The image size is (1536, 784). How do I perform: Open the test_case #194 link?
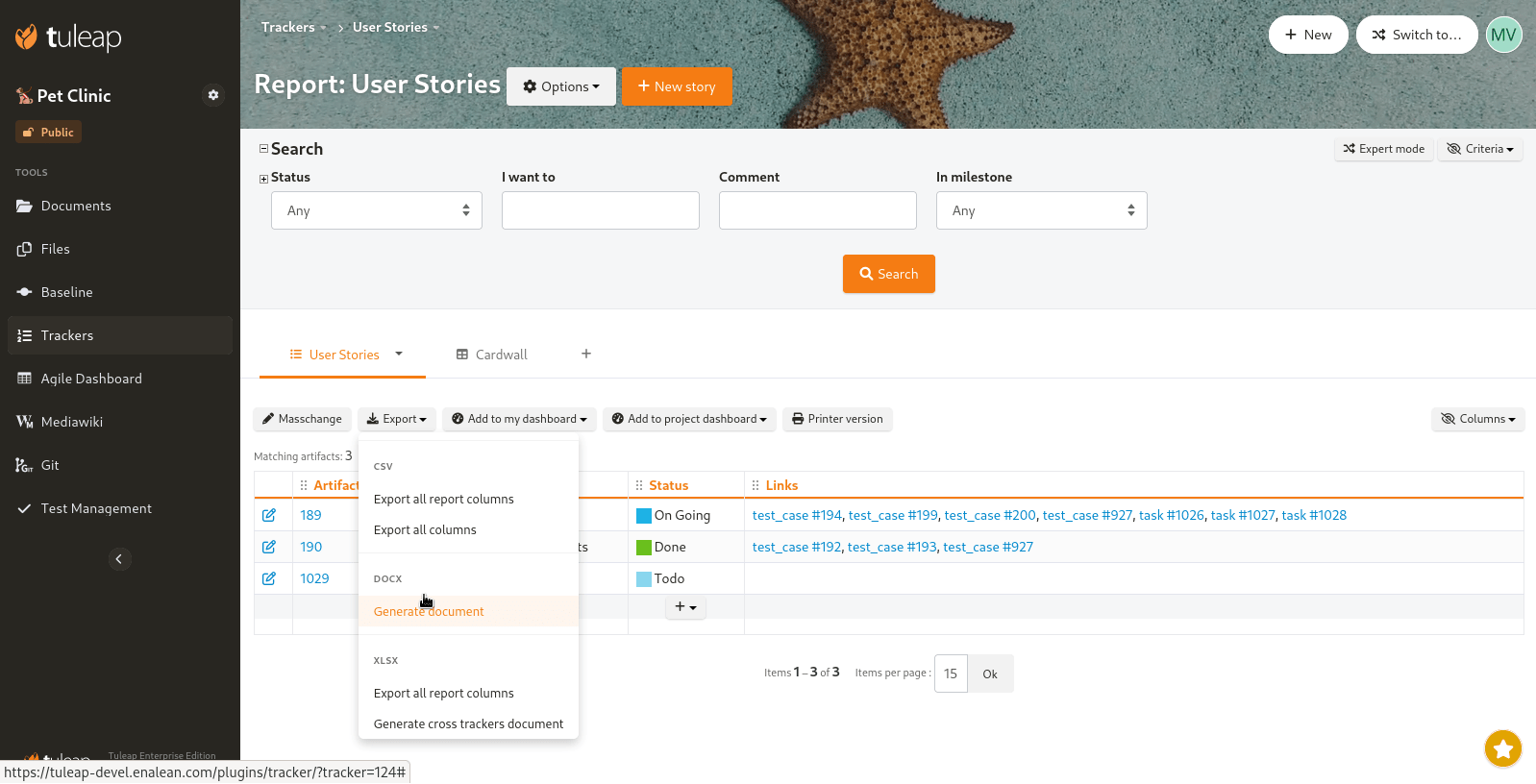797,515
